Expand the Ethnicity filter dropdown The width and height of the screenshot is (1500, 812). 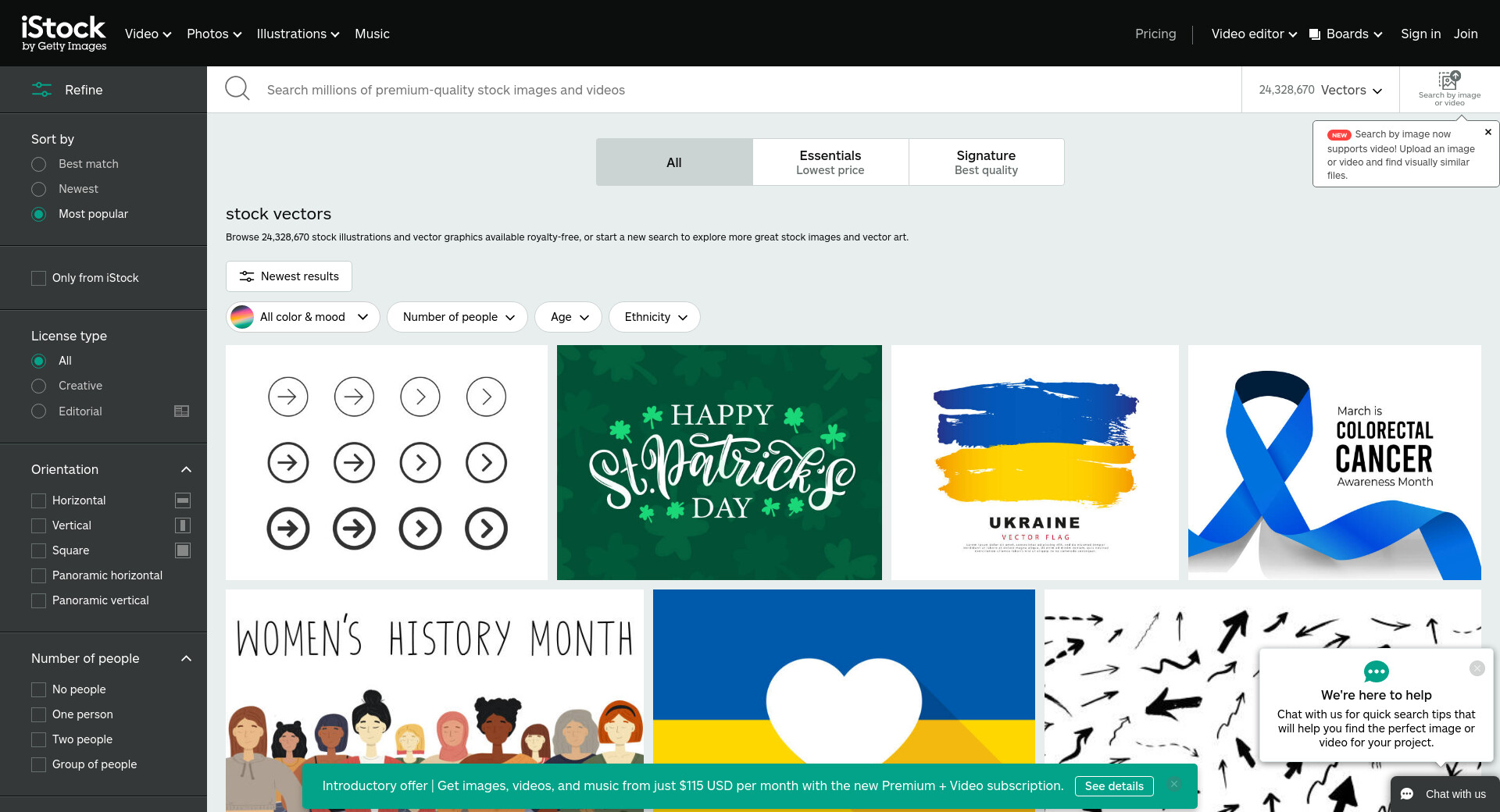click(x=655, y=317)
